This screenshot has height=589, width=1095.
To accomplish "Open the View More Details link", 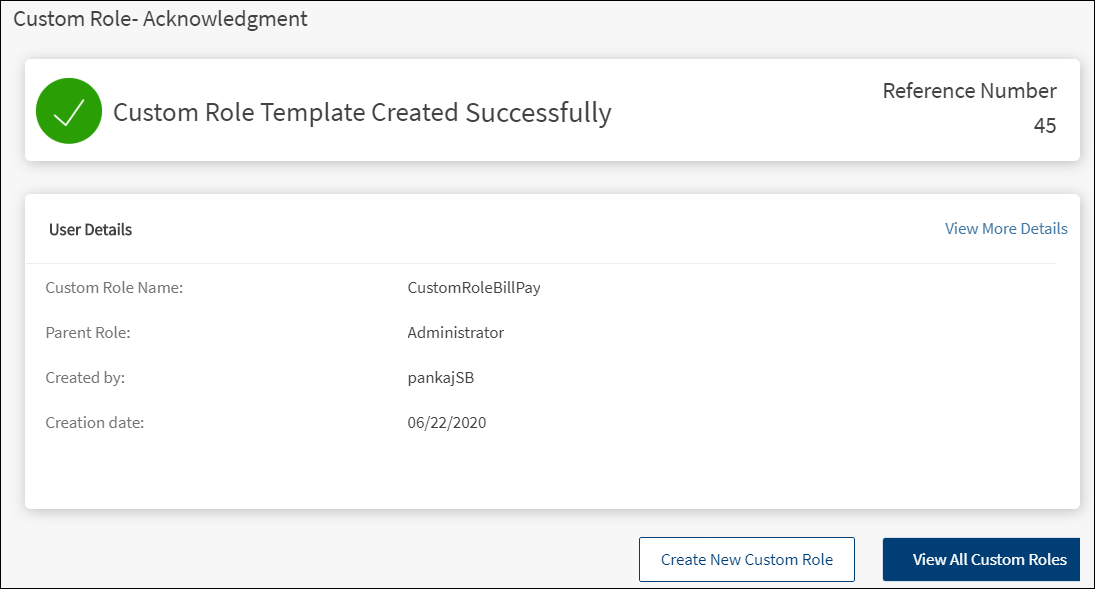I will pos(1006,229).
